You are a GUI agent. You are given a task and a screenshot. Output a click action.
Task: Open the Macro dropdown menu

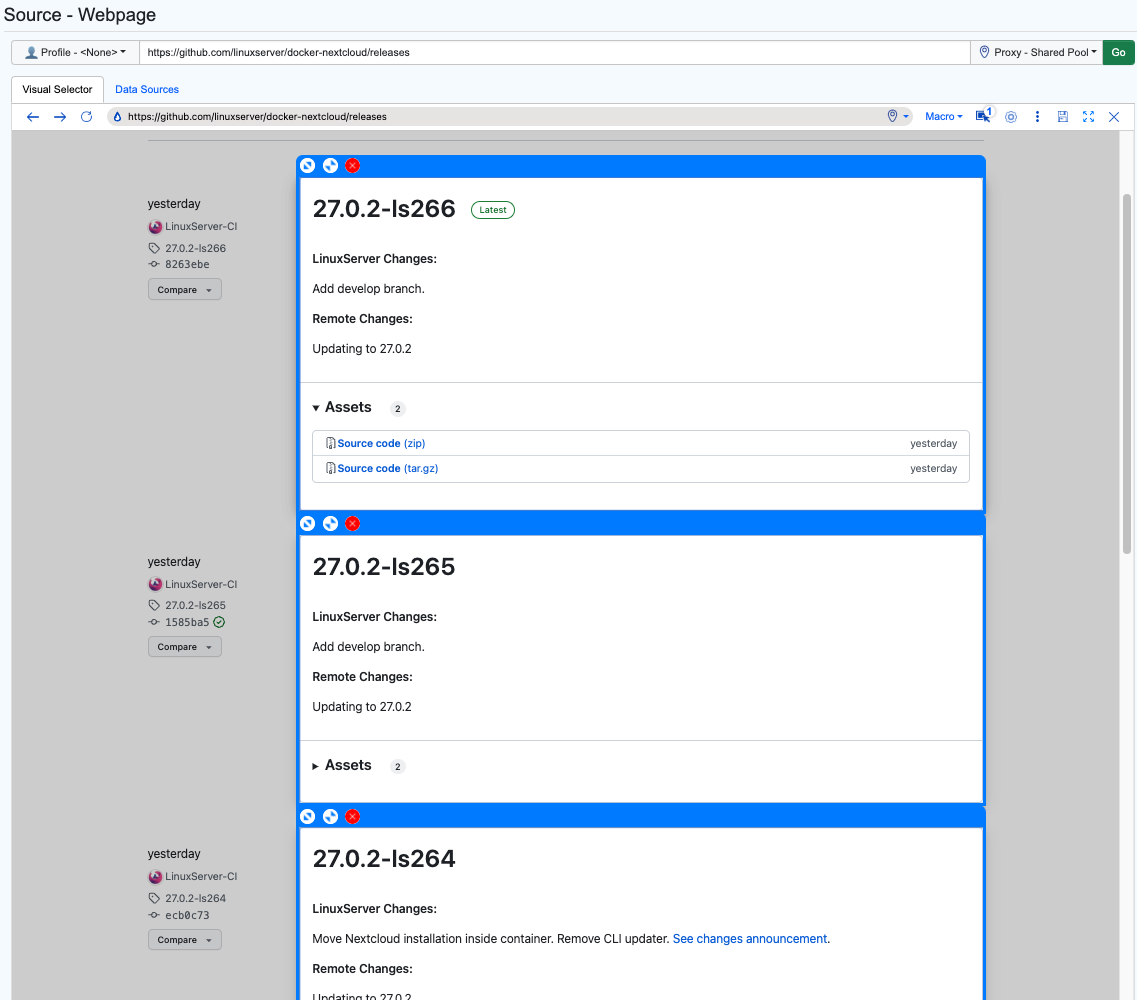[x=943, y=117]
